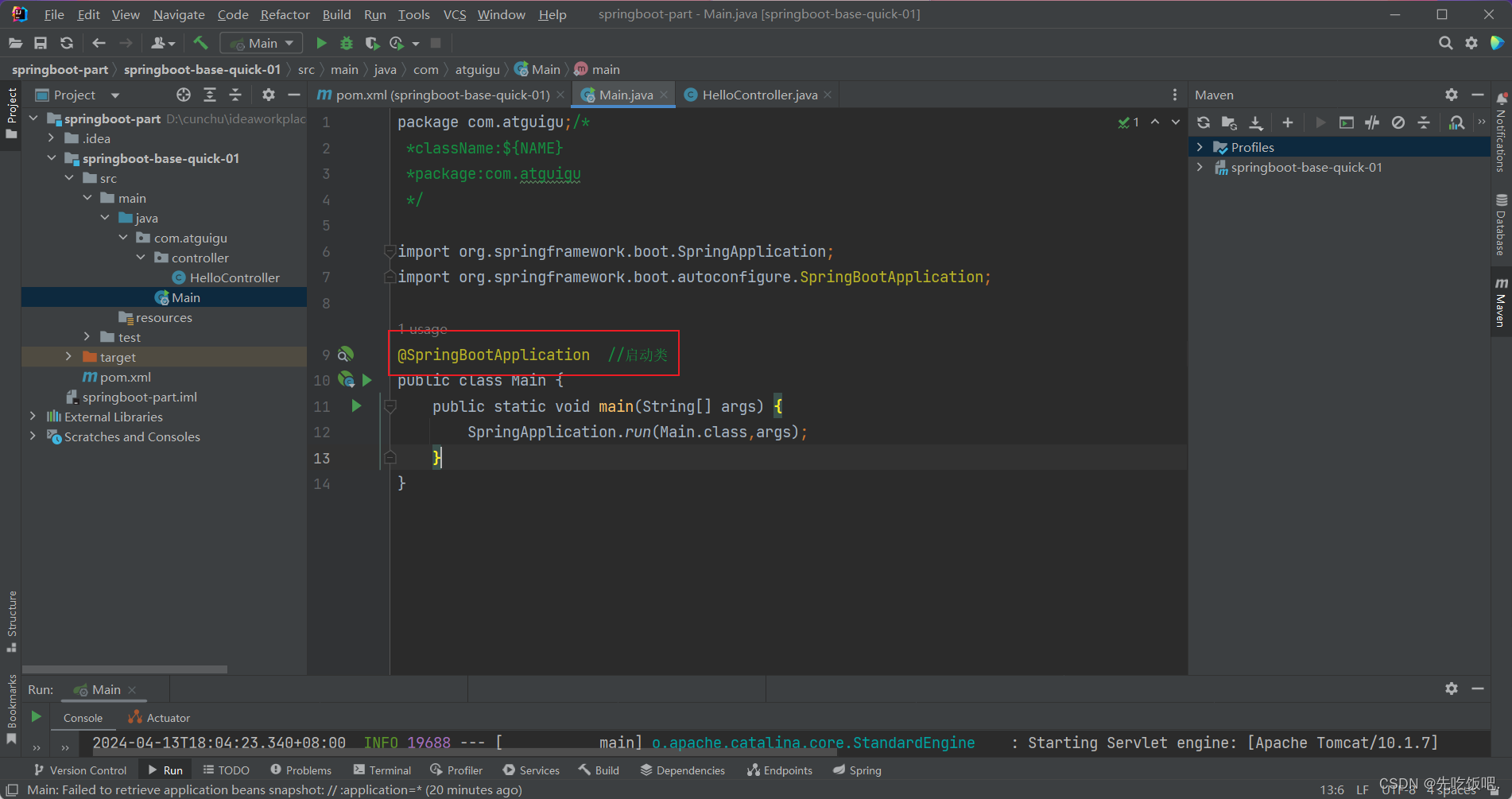Expand the External Libraries node
Image resolution: width=1512 pixels, height=799 pixels.
click(x=32, y=416)
